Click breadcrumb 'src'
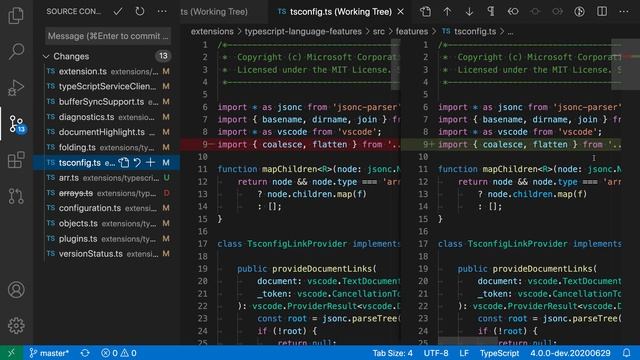This screenshot has height=360, width=640. pos(378,31)
